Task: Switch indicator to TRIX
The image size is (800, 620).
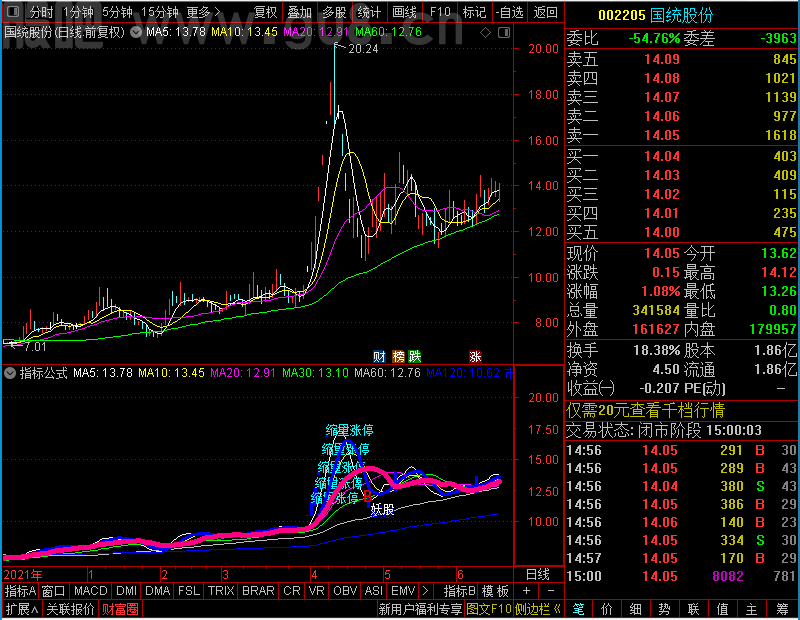Action: tap(221, 591)
